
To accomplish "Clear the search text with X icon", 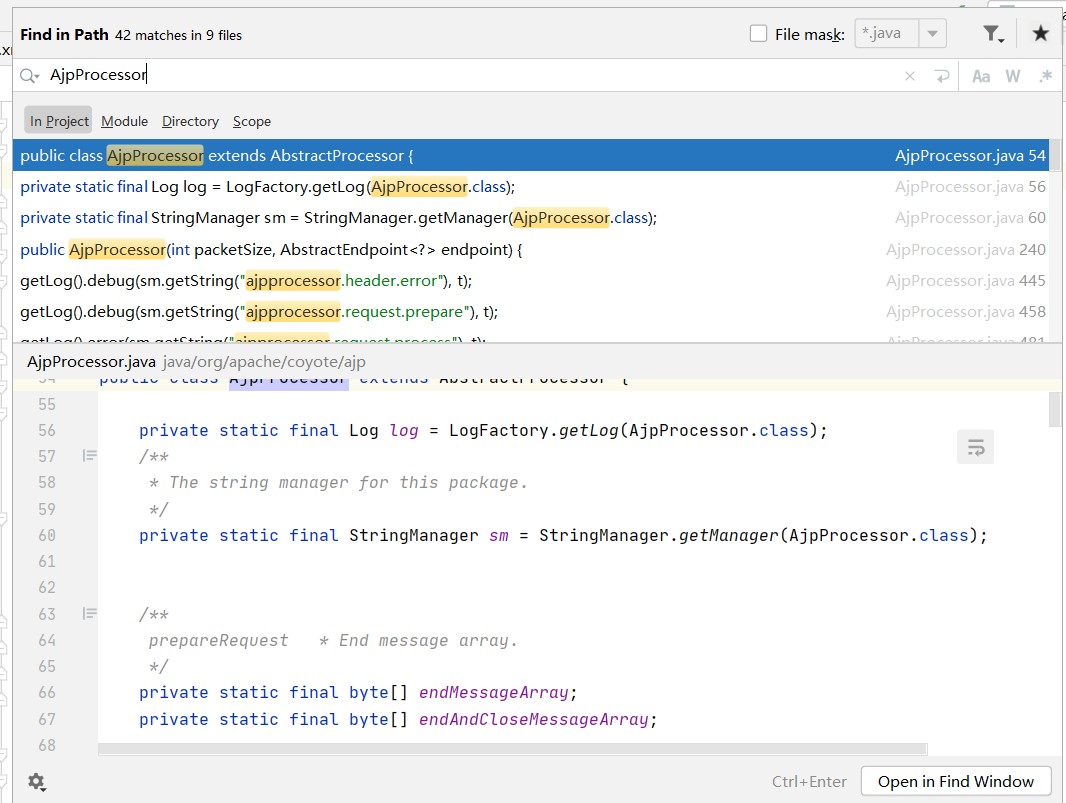I will click(x=910, y=76).
